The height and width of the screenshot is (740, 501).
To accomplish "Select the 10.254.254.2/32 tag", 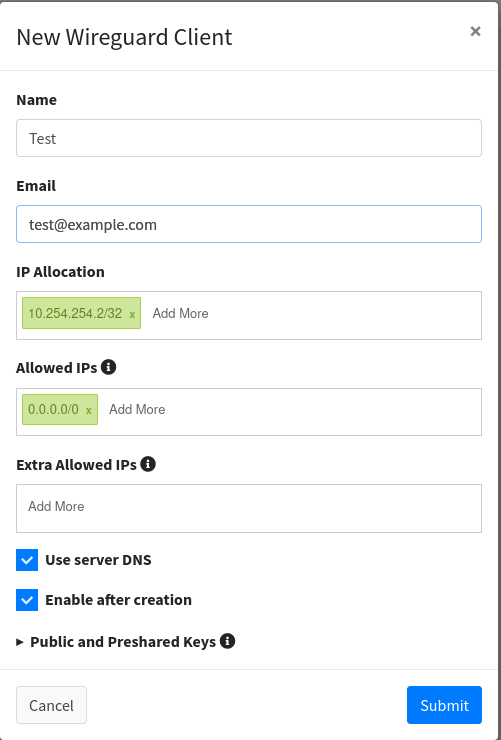I will point(75,313).
